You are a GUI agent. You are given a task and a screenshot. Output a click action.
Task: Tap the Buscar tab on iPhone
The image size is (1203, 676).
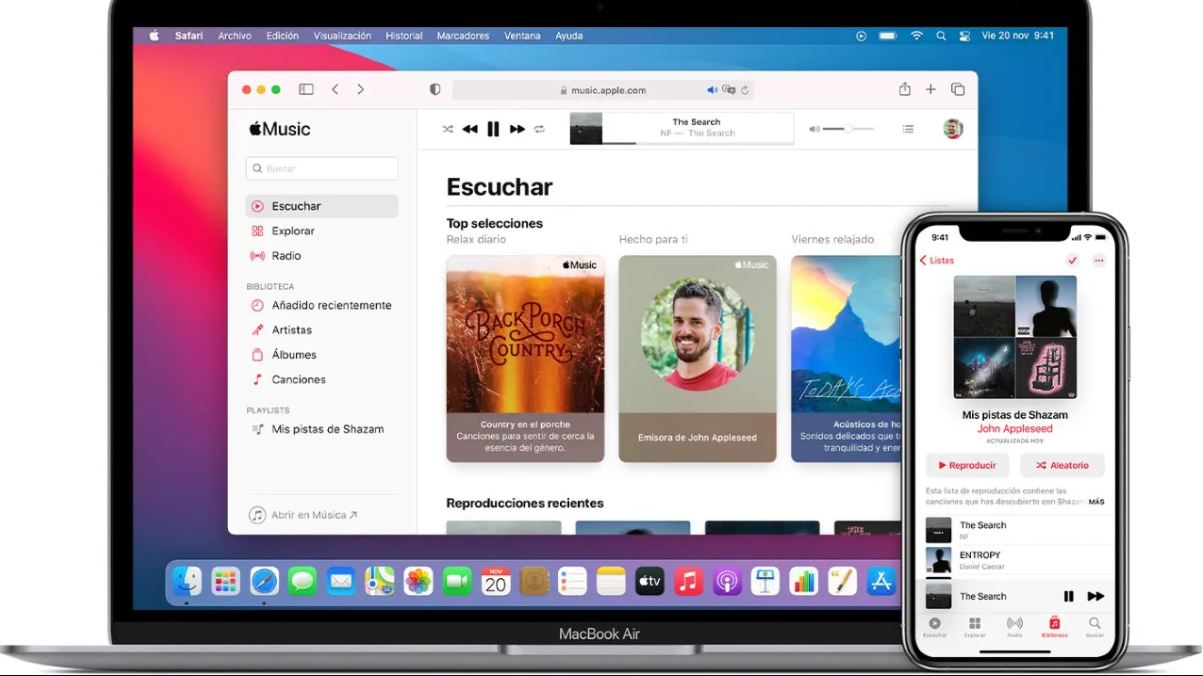point(1095,627)
